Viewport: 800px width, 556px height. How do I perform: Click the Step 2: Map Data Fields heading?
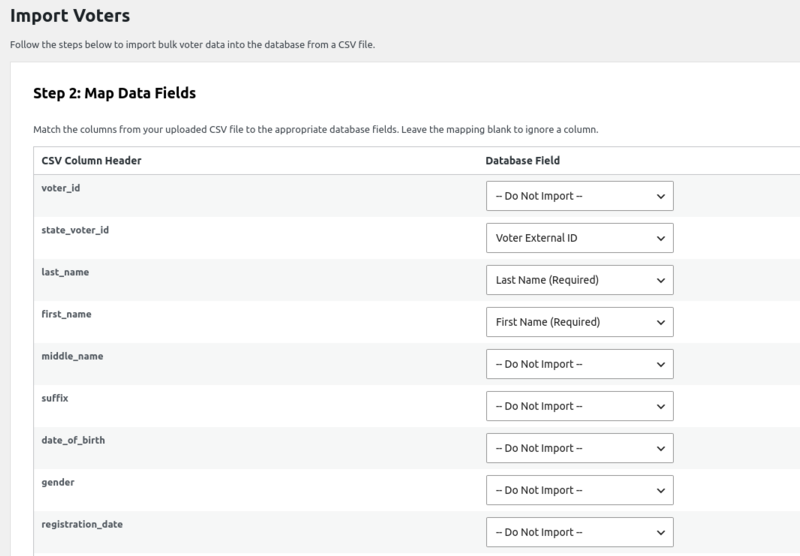tap(114, 93)
